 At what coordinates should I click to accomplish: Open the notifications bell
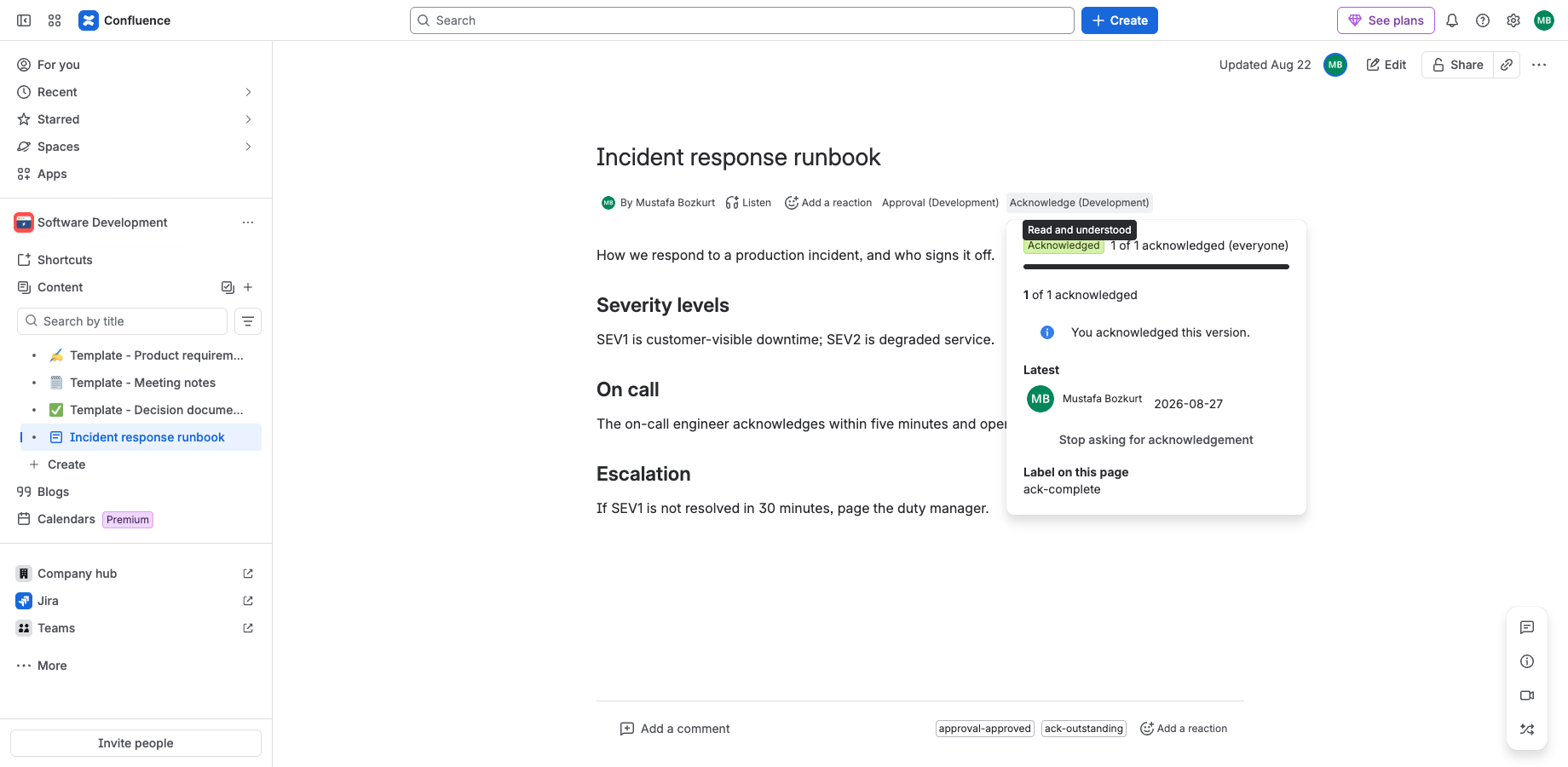(1452, 20)
